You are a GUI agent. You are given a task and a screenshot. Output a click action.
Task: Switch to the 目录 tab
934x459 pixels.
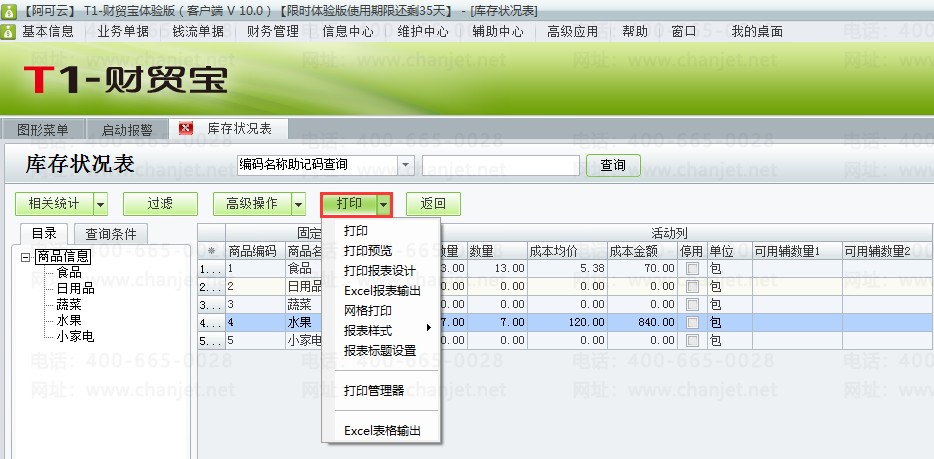coord(44,233)
